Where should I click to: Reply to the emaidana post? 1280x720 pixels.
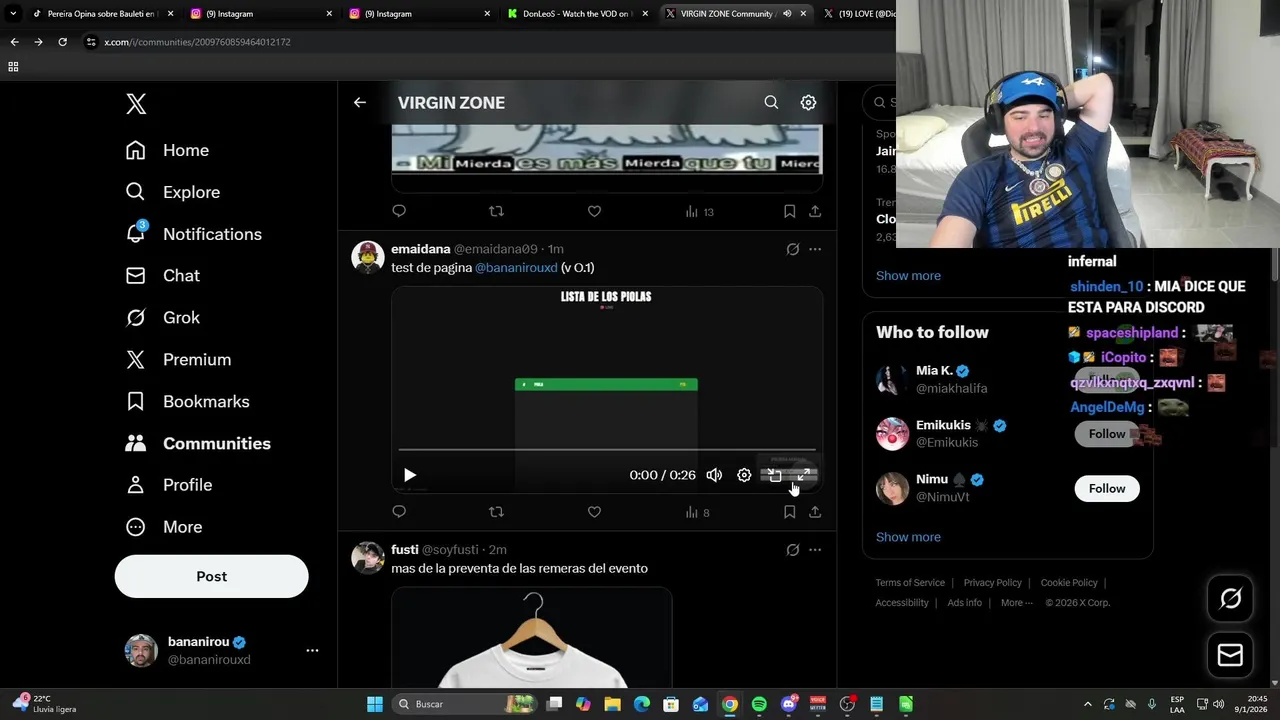pyautogui.click(x=399, y=512)
